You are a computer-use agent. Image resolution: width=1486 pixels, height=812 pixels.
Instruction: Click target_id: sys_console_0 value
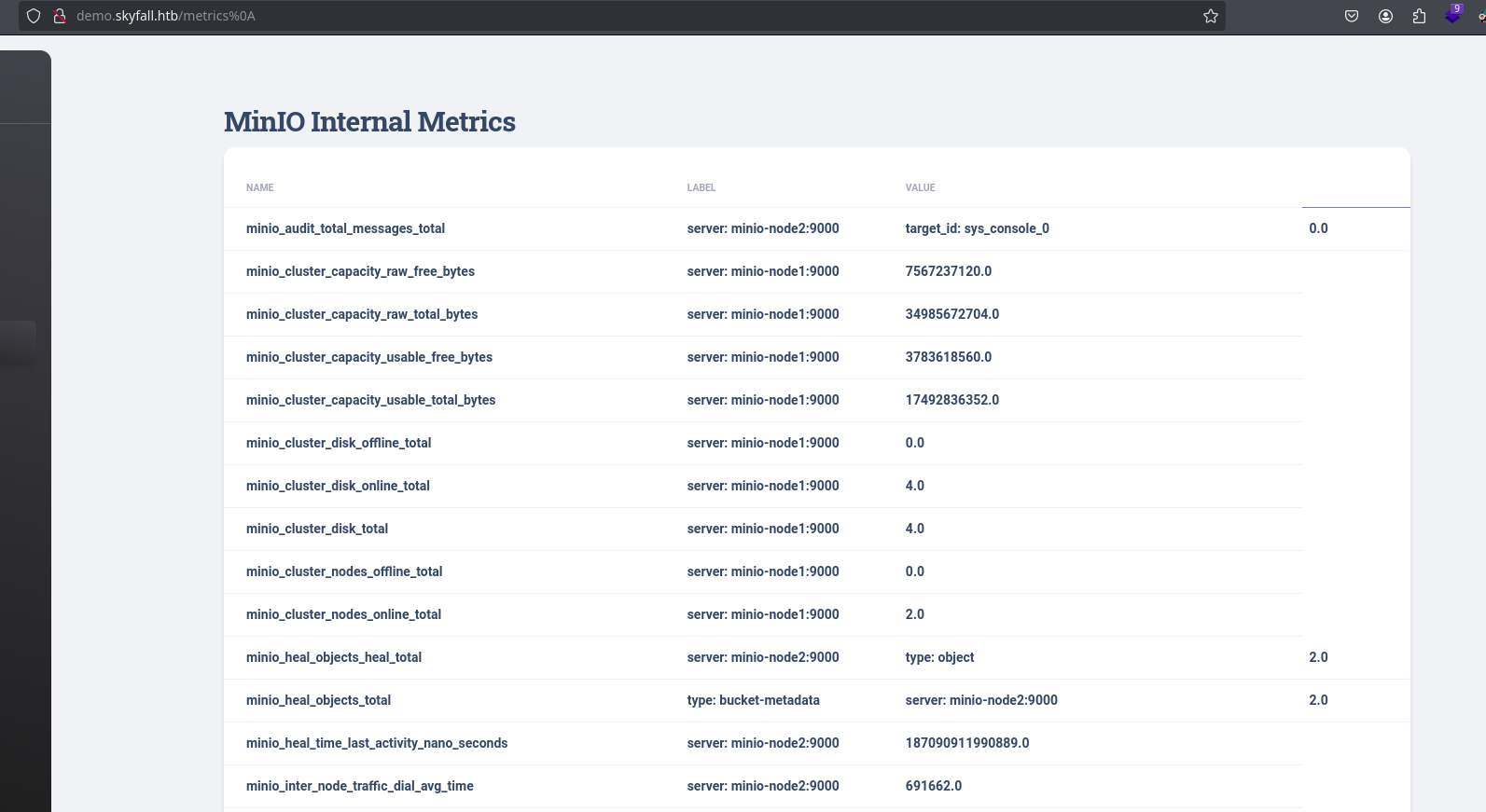977,228
